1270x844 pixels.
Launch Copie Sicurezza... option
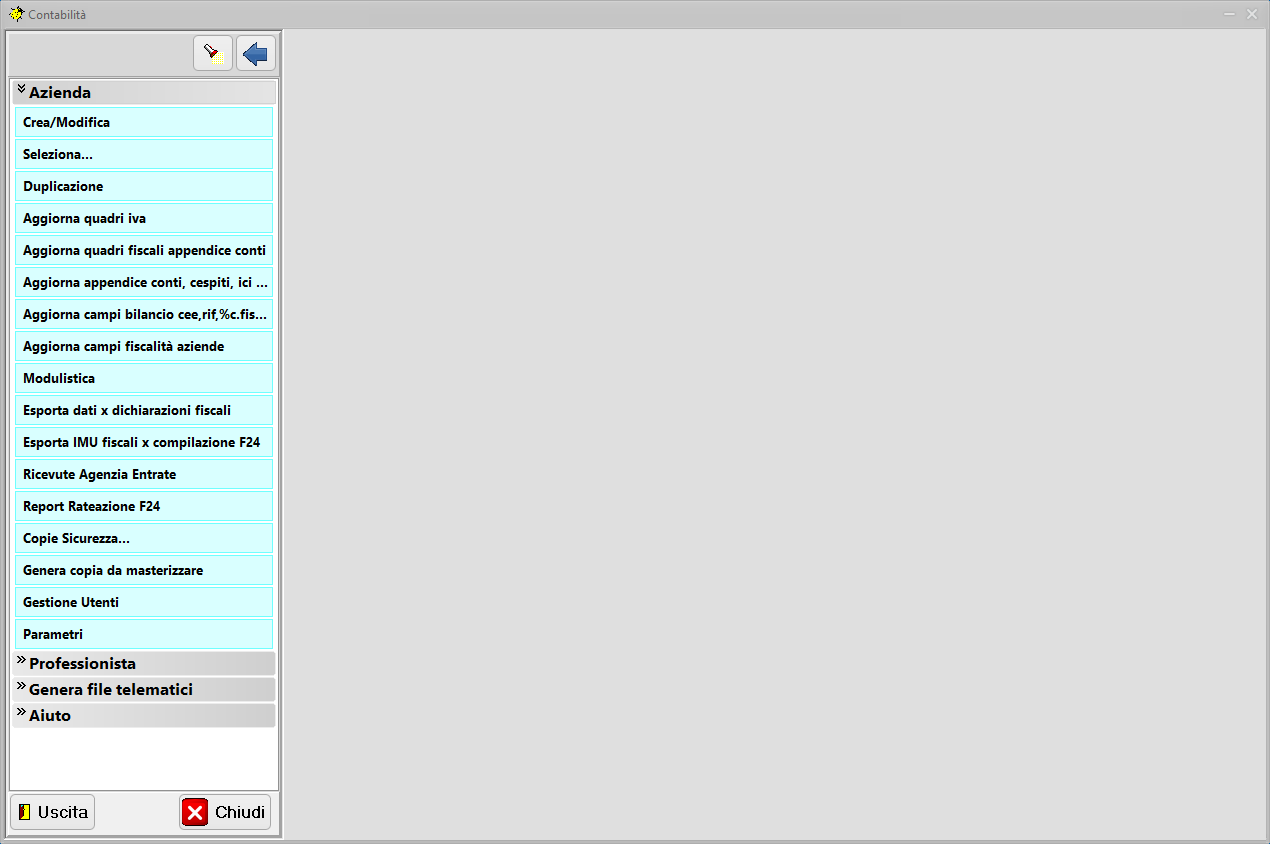click(144, 538)
